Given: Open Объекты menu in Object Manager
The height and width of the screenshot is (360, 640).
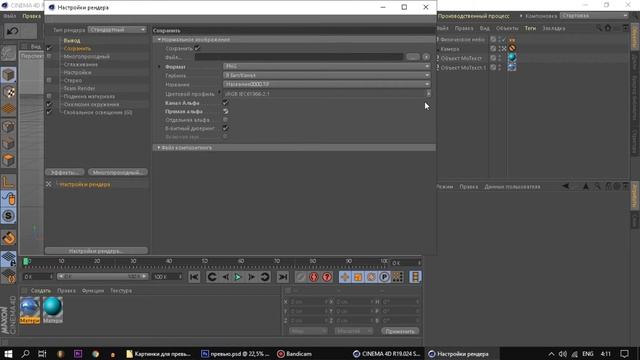Looking at the screenshot, I should tap(507, 28).
